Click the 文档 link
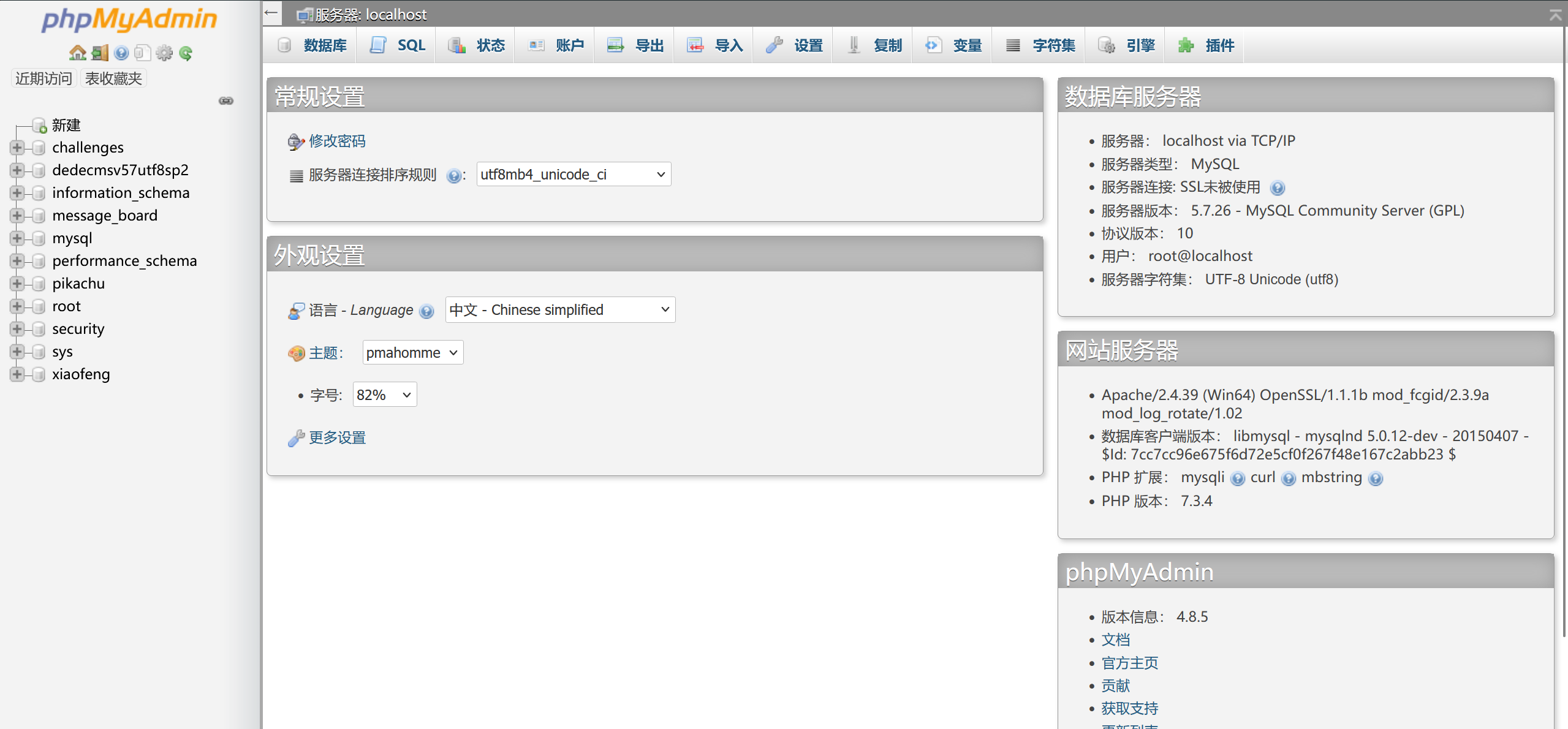This screenshot has height=729, width=1568. (1115, 640)
